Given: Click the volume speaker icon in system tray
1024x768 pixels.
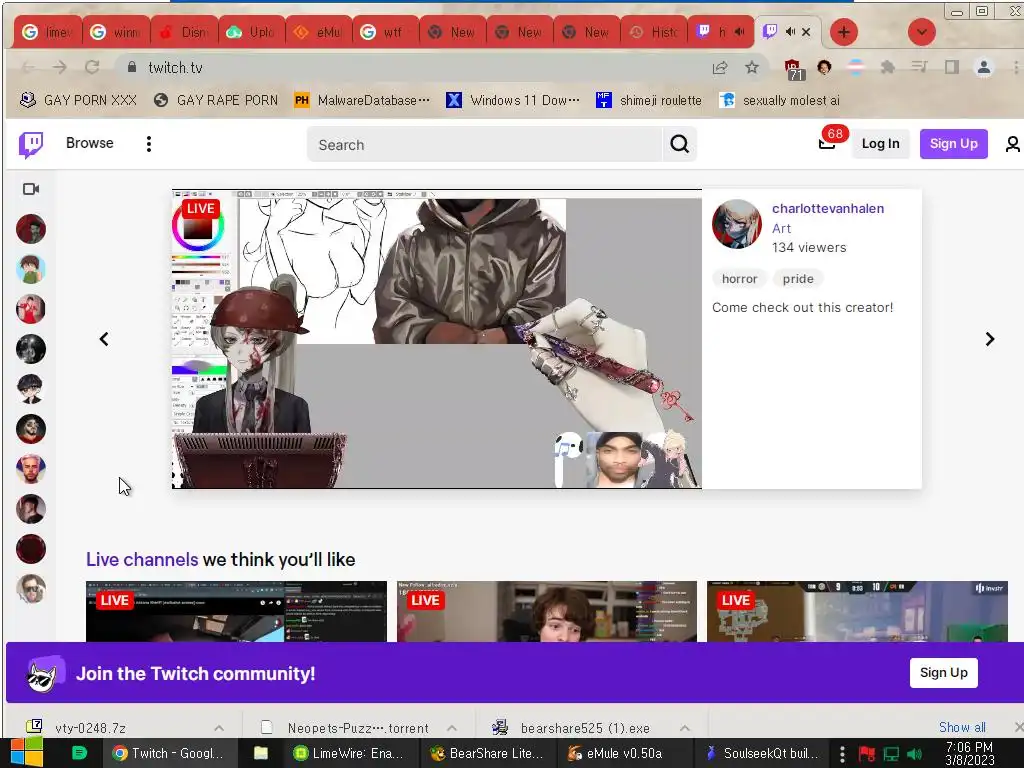Looking at the screenshot, I should (914, 754).
